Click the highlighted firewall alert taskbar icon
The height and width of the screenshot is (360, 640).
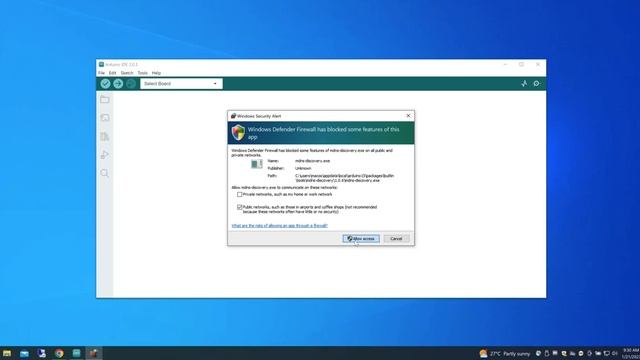point(93,353)
